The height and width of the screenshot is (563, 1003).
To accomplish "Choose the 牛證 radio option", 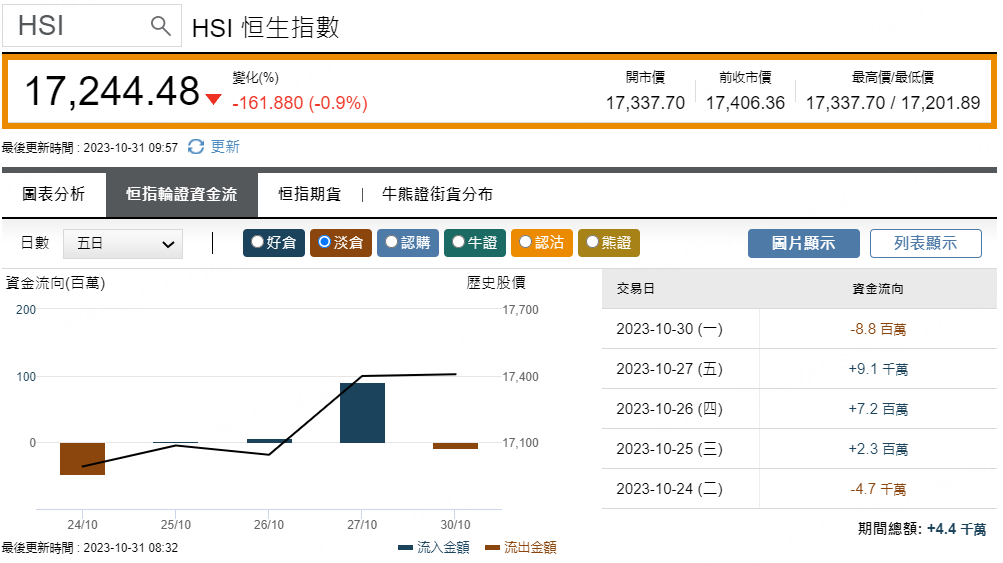I will (x=458, y=242).
